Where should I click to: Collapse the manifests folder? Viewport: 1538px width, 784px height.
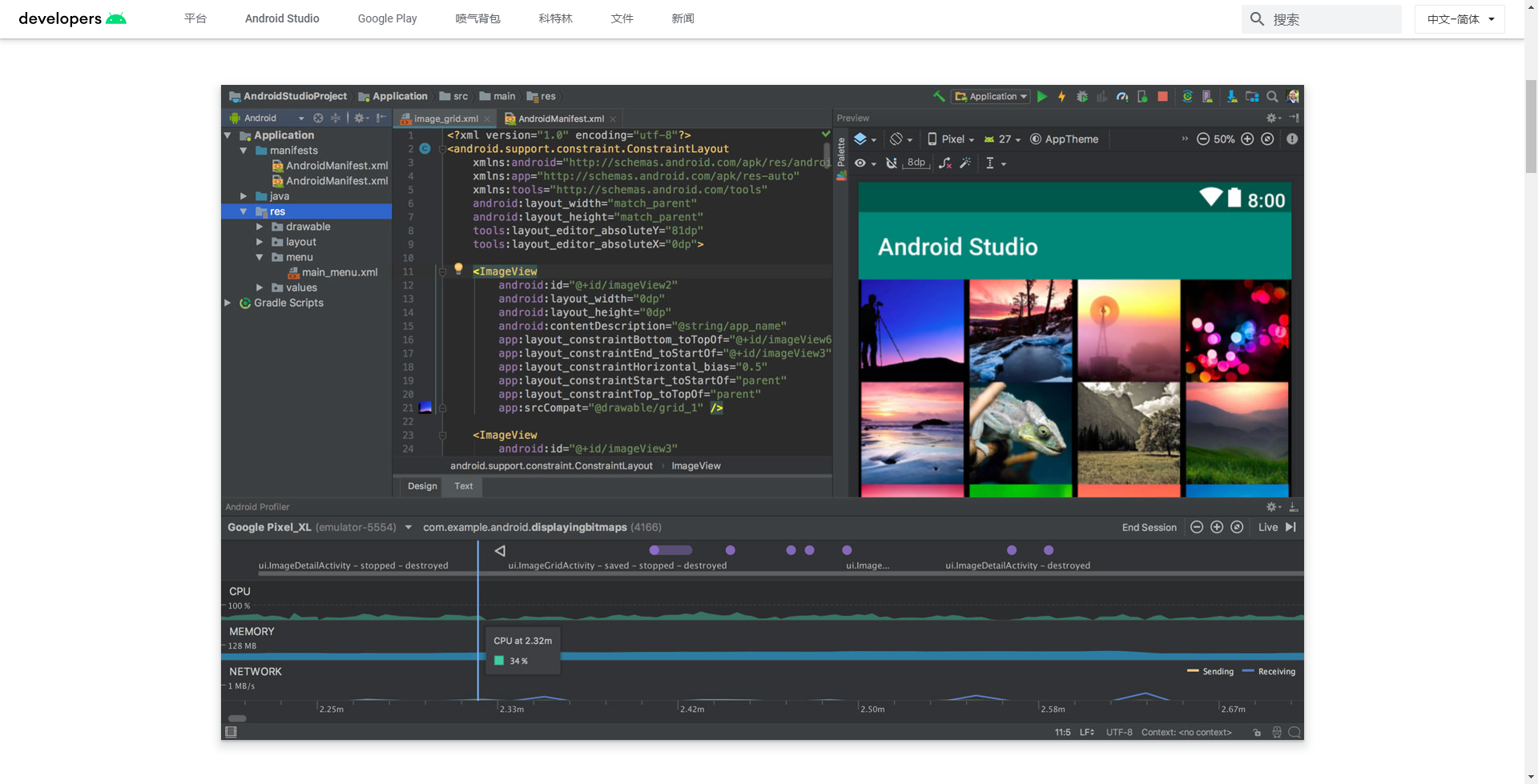(x=244, y=151)
